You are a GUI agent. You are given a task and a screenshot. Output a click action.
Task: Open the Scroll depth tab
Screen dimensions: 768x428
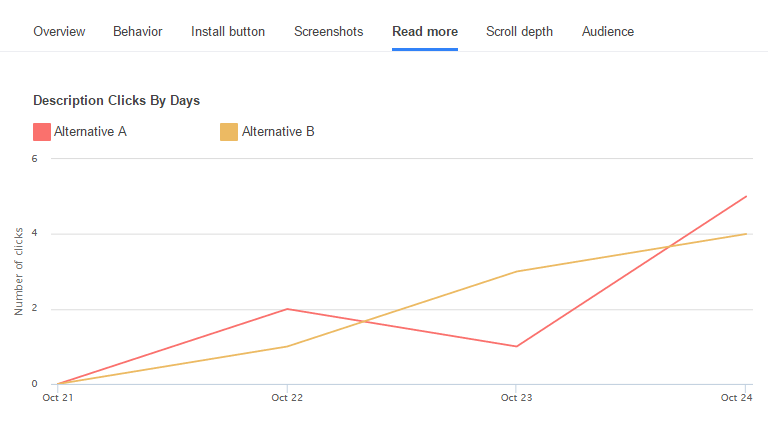(x=519, y=31)
